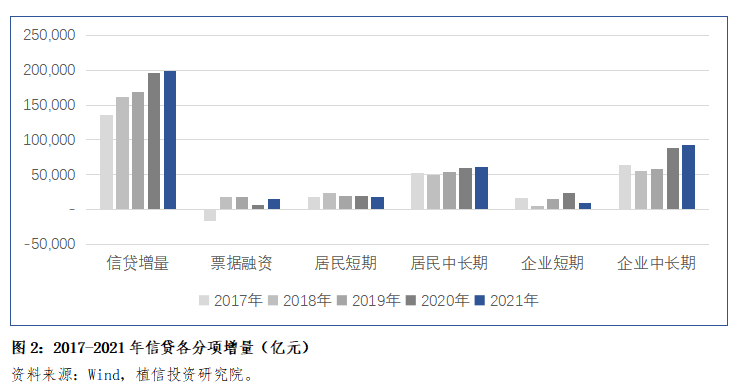Select the dark gray 2020 bar in 企业短期

point(569,201)
